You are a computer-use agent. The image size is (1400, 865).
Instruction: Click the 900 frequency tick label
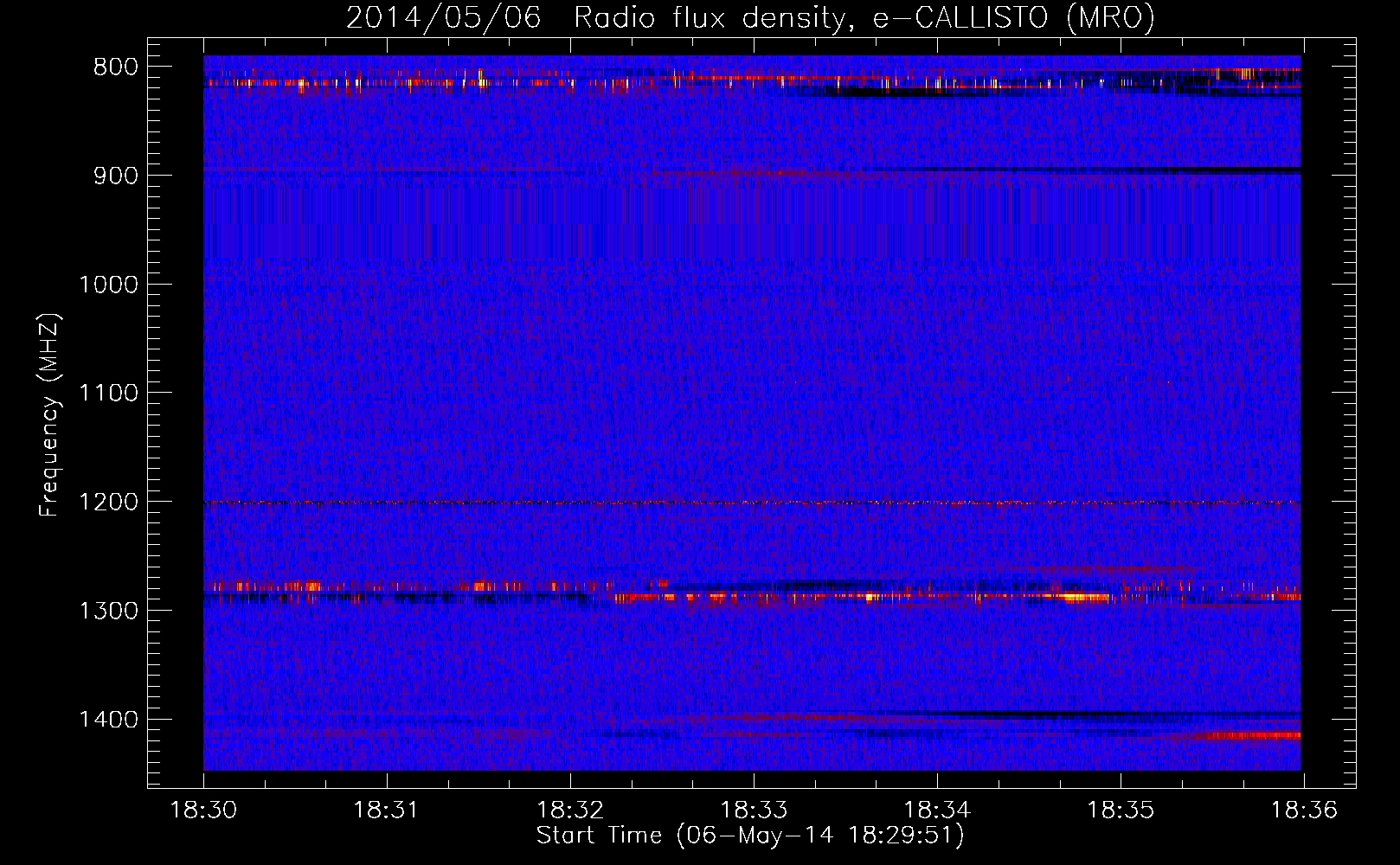(x=116, y=176)
